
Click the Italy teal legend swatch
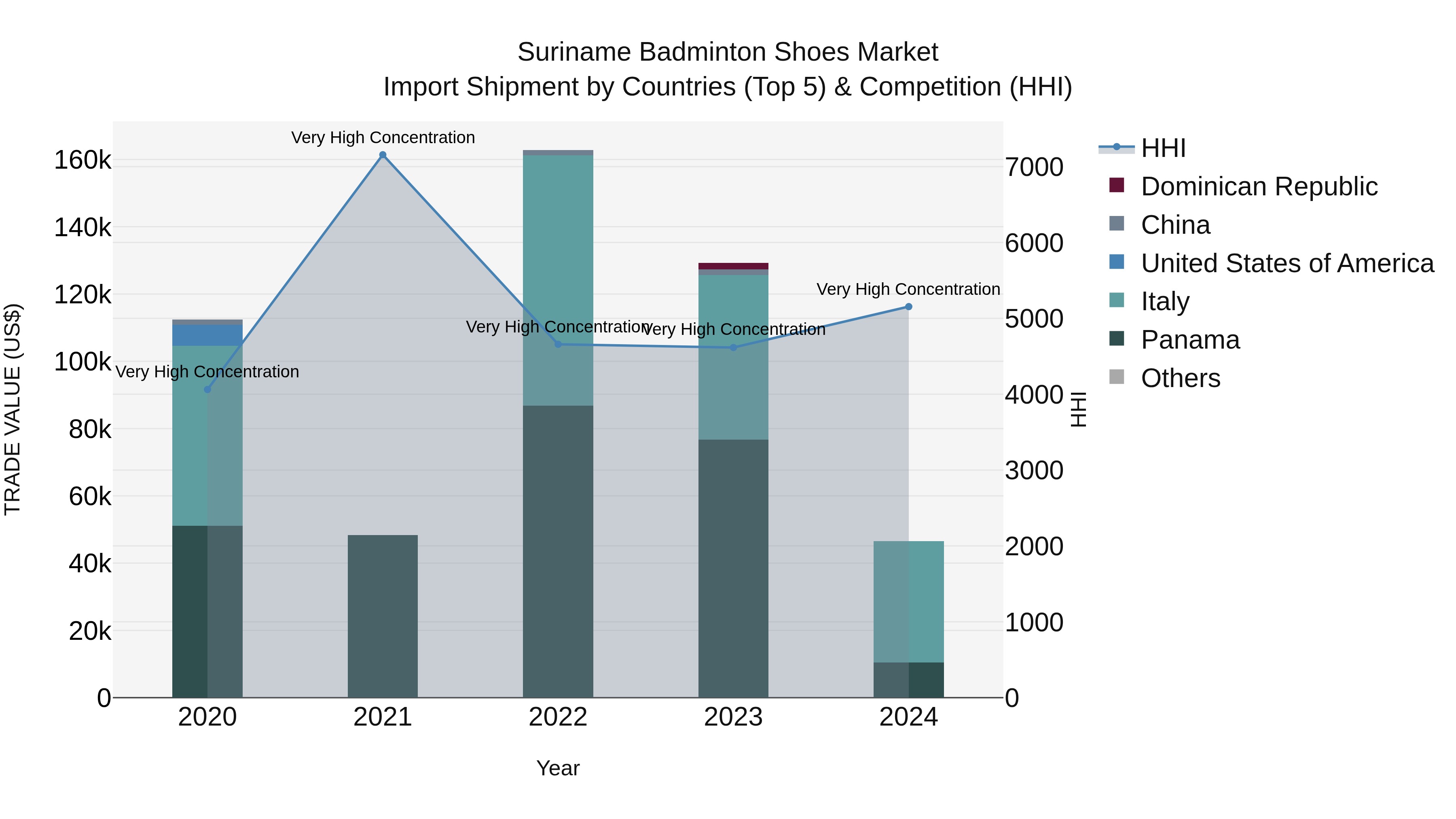click(1117, 300)
